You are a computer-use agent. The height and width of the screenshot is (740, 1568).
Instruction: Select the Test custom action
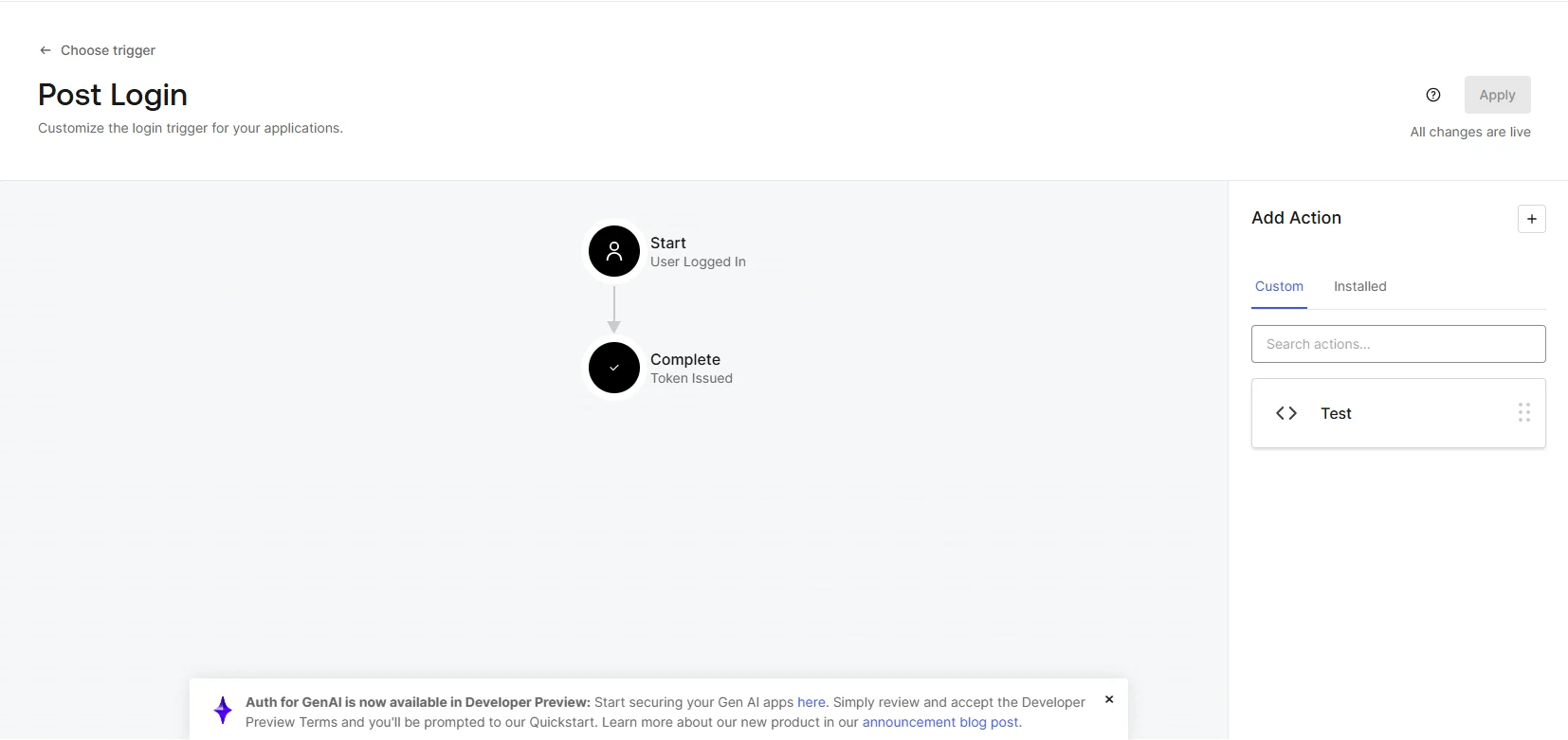(x=1337, y=413)
